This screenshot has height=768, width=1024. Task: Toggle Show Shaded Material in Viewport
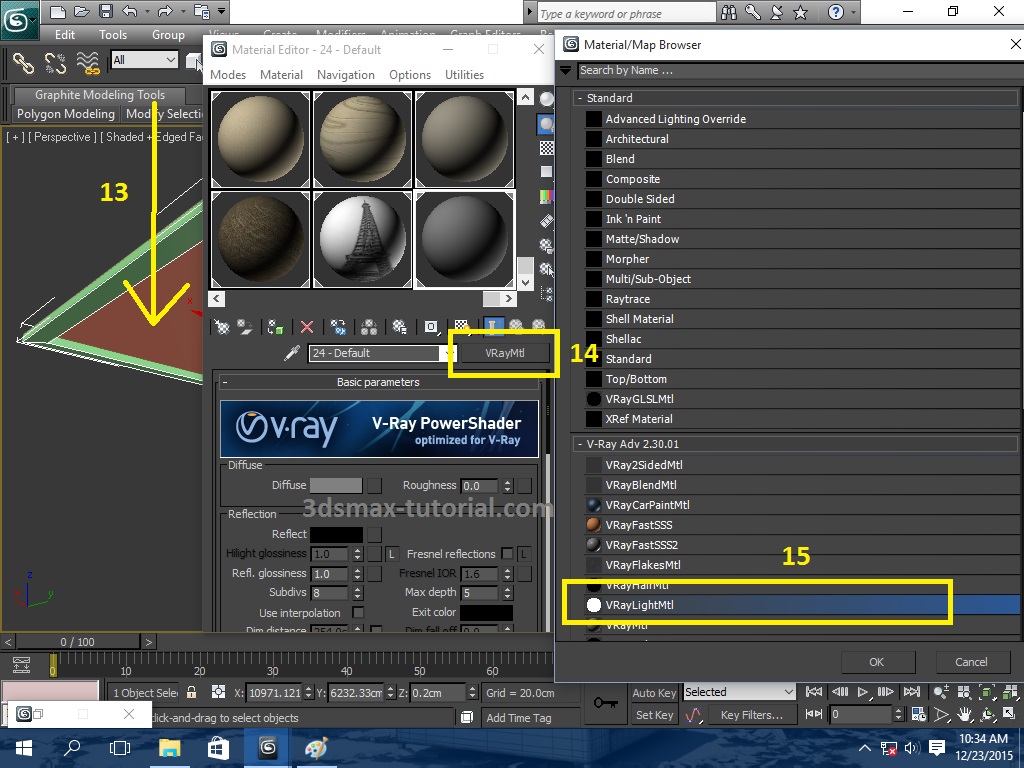click(x=462, y=327)
